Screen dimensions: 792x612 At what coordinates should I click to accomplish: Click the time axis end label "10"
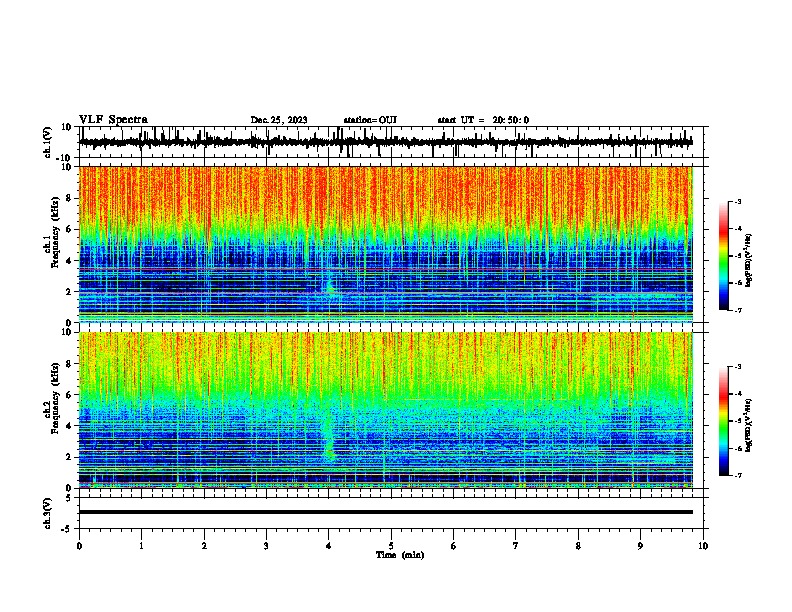click(703, 546)
